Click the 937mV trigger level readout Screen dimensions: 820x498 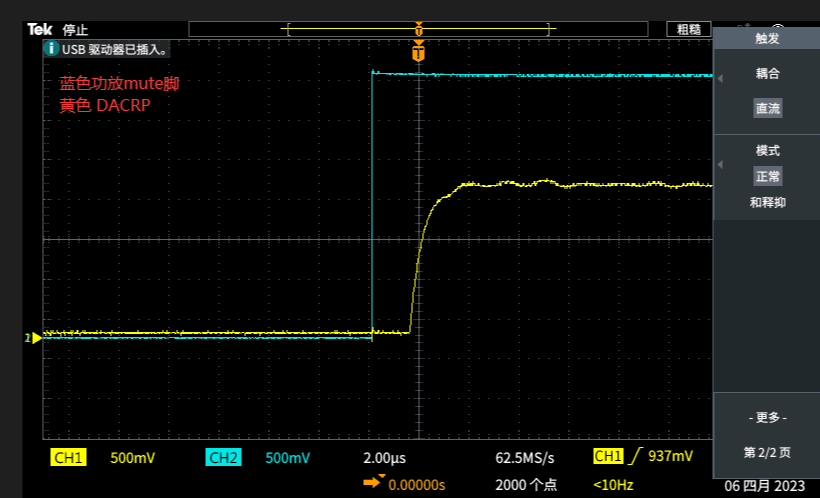click(670, 456)
